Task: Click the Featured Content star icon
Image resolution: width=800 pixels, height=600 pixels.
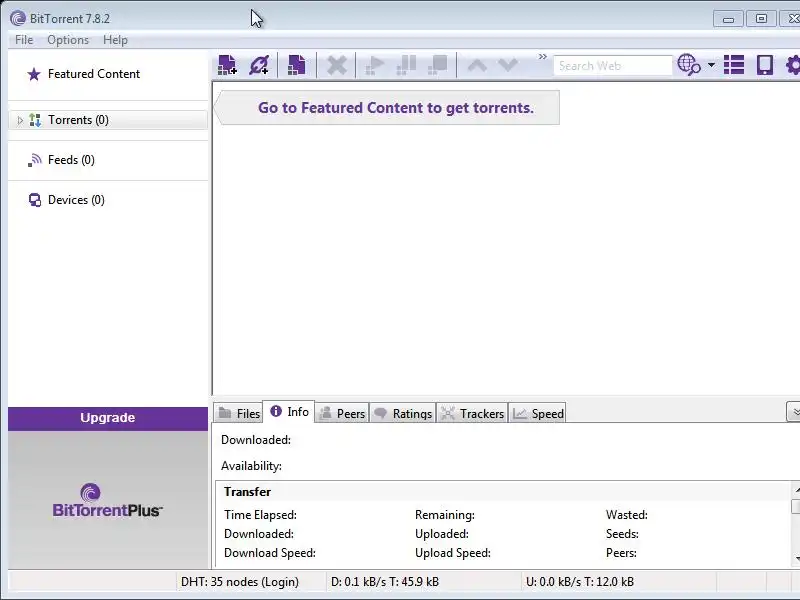Action: tap(34, 74)
